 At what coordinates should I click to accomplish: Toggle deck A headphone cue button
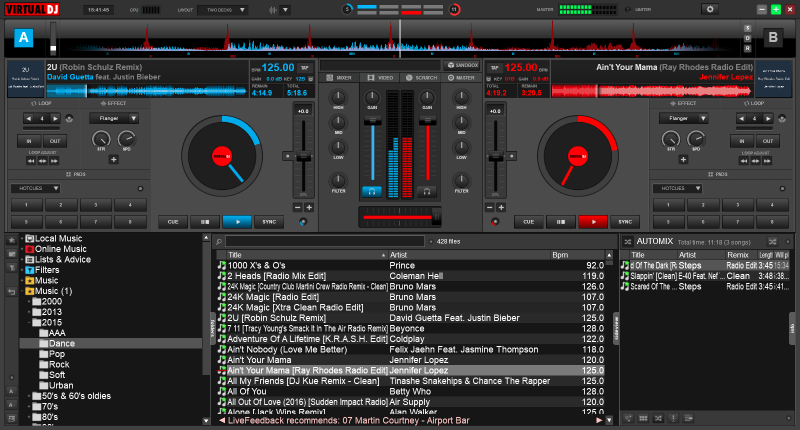click(371, 191)
